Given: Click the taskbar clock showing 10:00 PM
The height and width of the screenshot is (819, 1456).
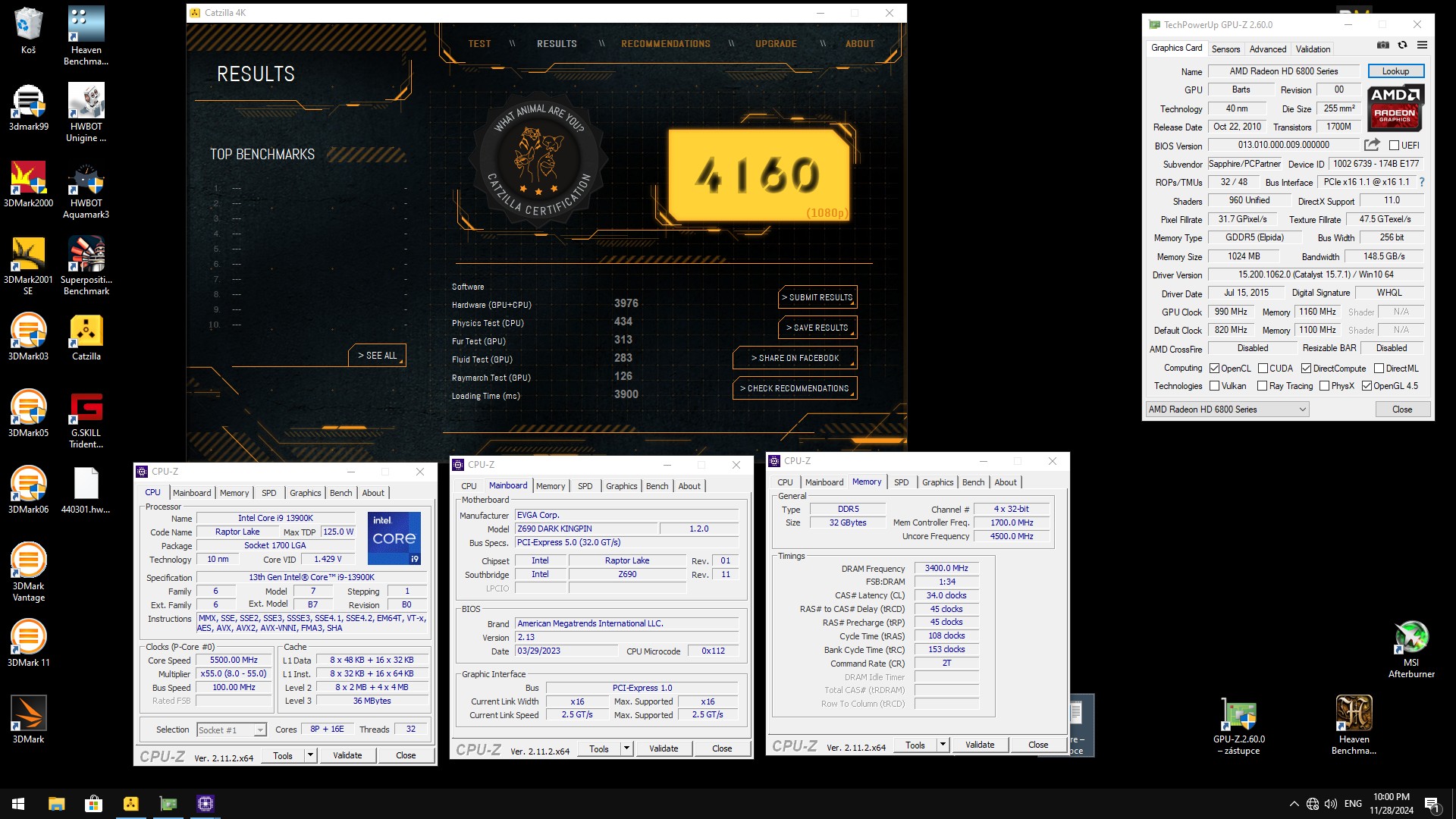Looking at the screenshot, I should (1391, 804).
